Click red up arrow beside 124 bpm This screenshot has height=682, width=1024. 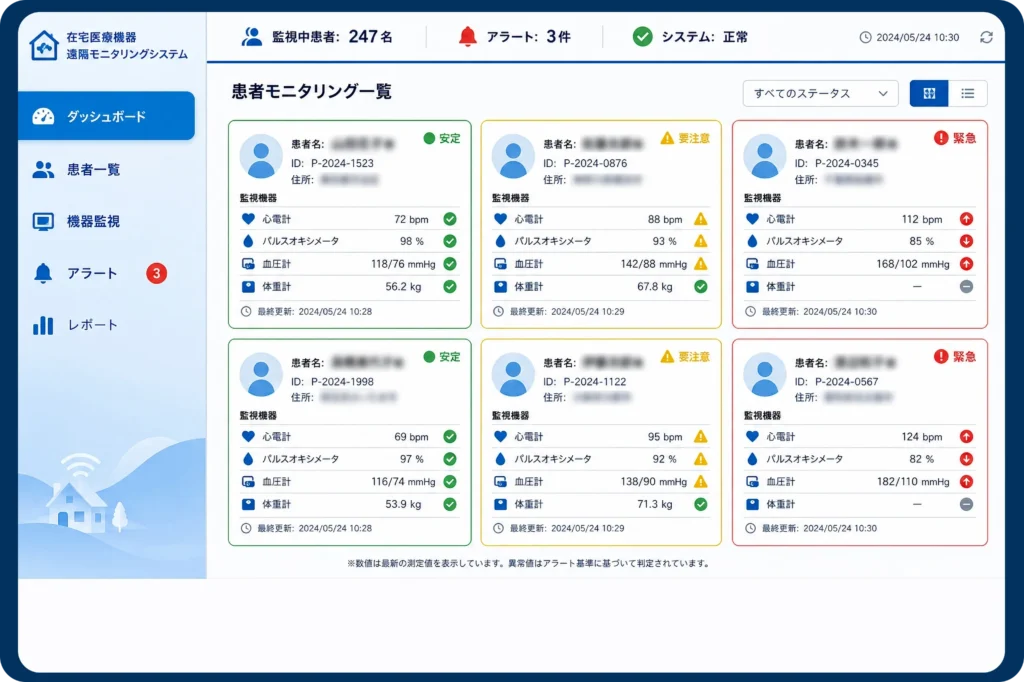coord(967,436)
